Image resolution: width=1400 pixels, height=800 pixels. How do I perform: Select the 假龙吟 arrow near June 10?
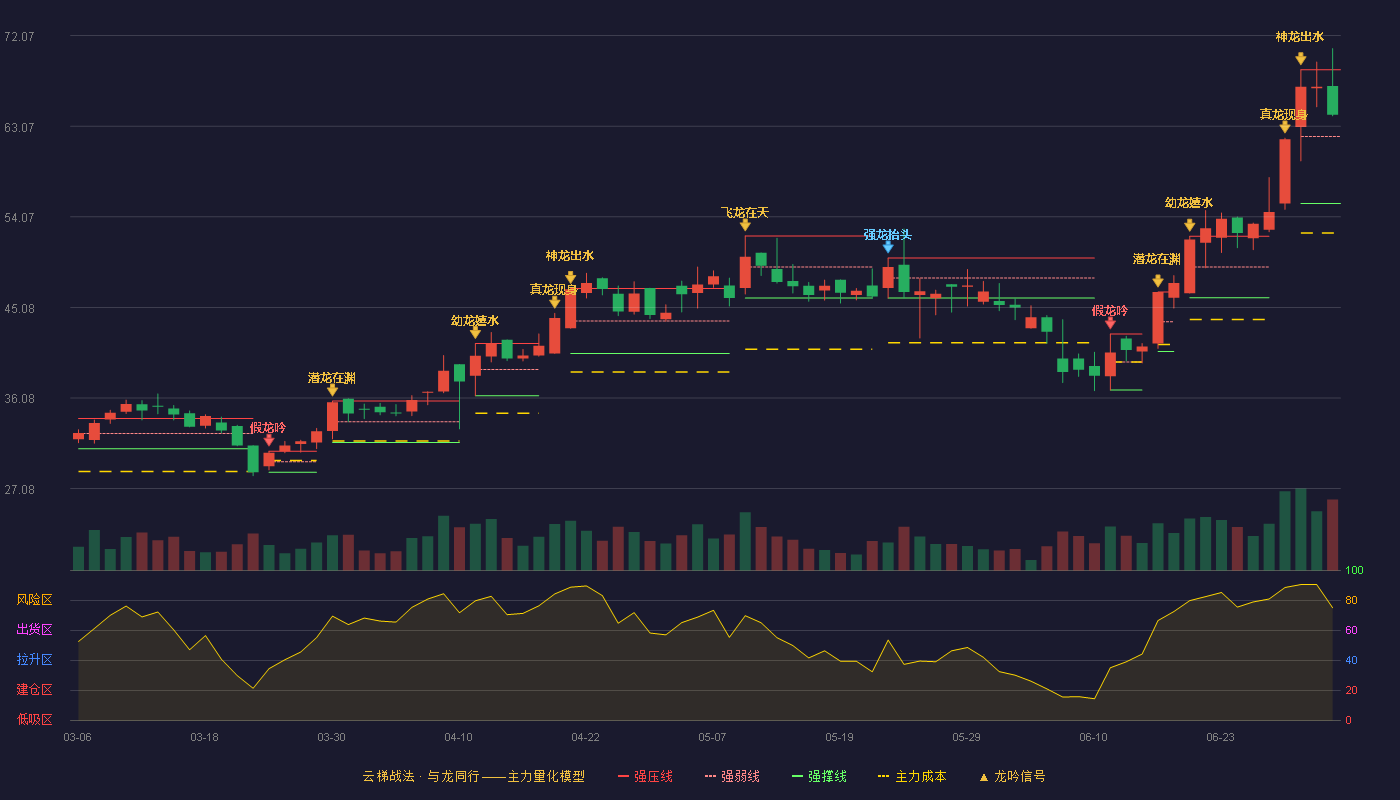click(x=1110, y=323)
